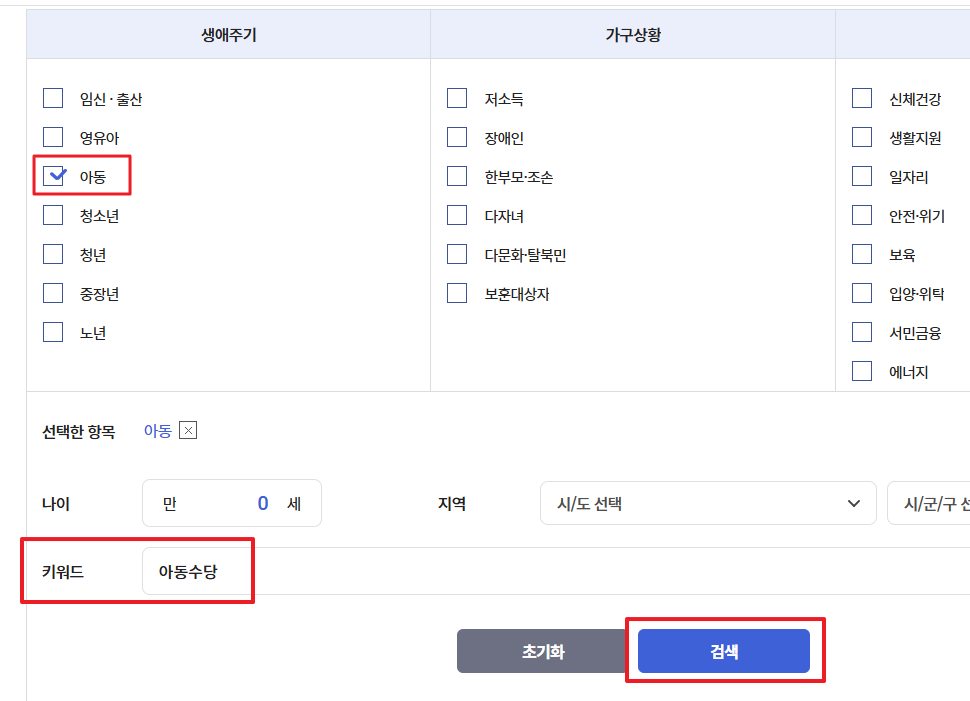Click the chevron arrow of 시/도 선택

point(854,504)
